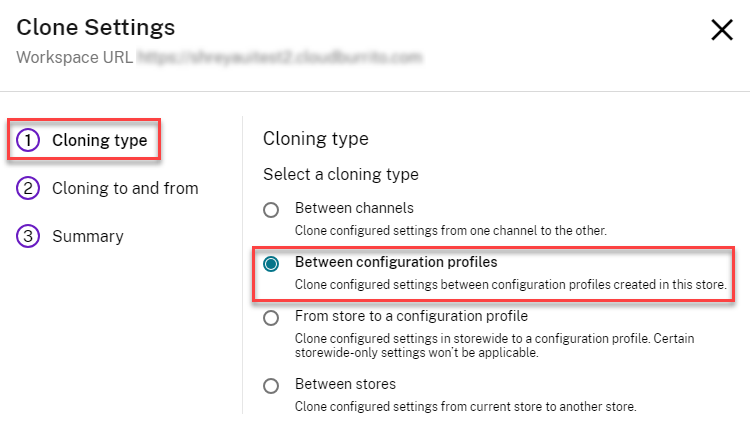Choose the Between configuration profiles radio button
Viewport: 750px width, 440px height.
point(271,264)
